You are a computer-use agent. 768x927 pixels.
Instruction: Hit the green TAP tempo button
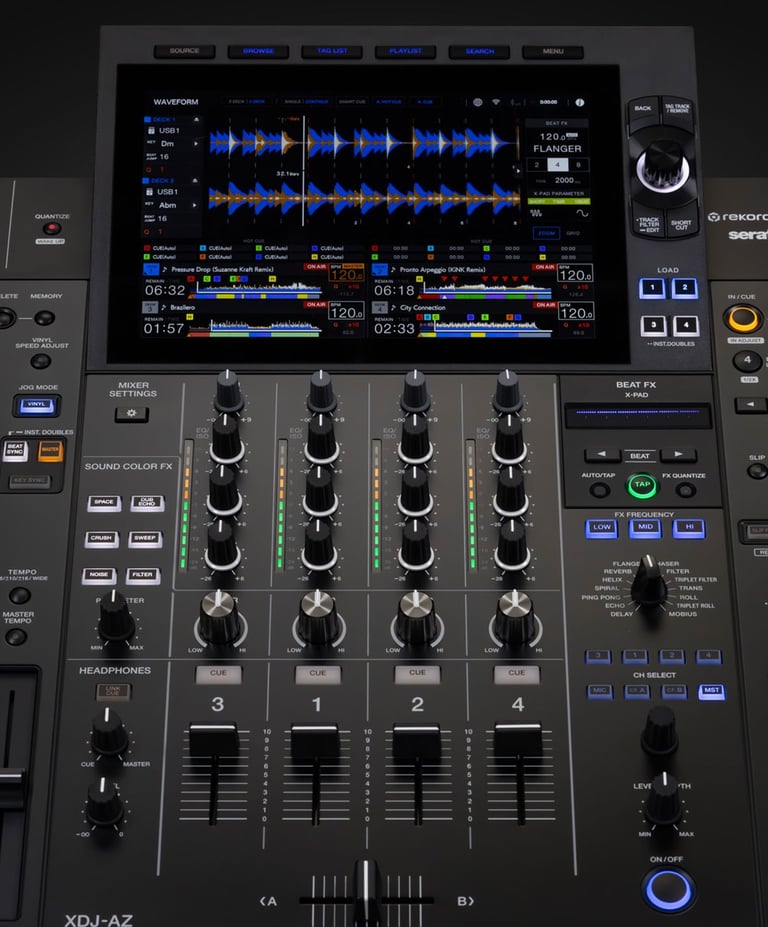click(642, 485)
